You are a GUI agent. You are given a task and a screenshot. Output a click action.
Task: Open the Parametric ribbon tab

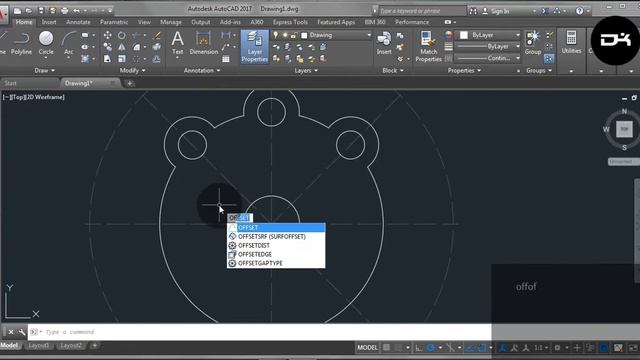pyautogui.click(x=114, y=22)
